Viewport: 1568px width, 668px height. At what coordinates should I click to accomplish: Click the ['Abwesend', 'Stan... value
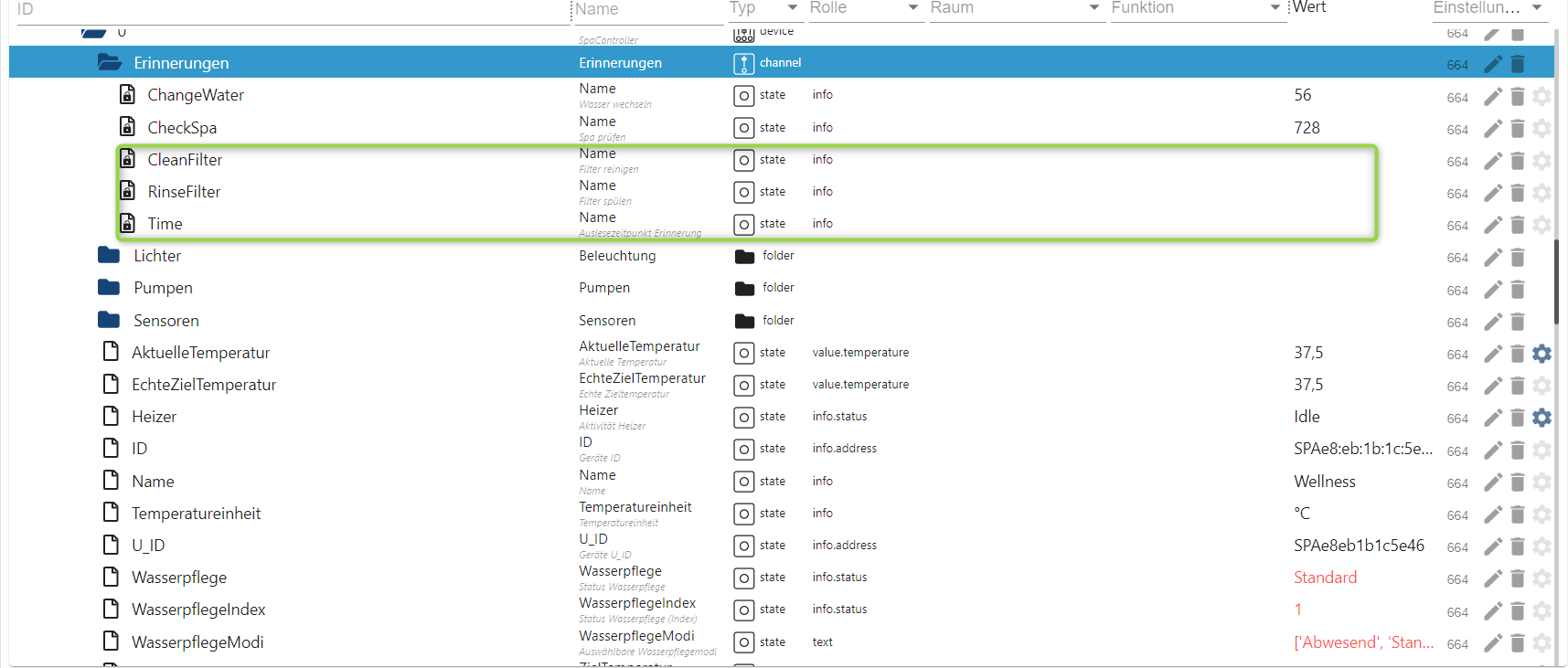(x=1364, y=642)
